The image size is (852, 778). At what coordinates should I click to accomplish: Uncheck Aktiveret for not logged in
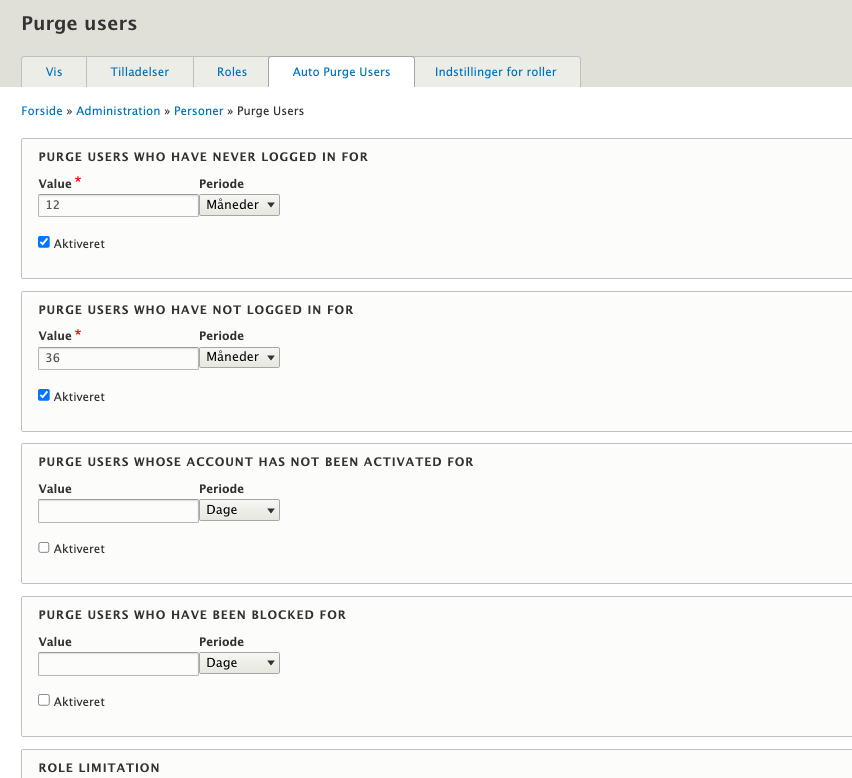point(44,395)
